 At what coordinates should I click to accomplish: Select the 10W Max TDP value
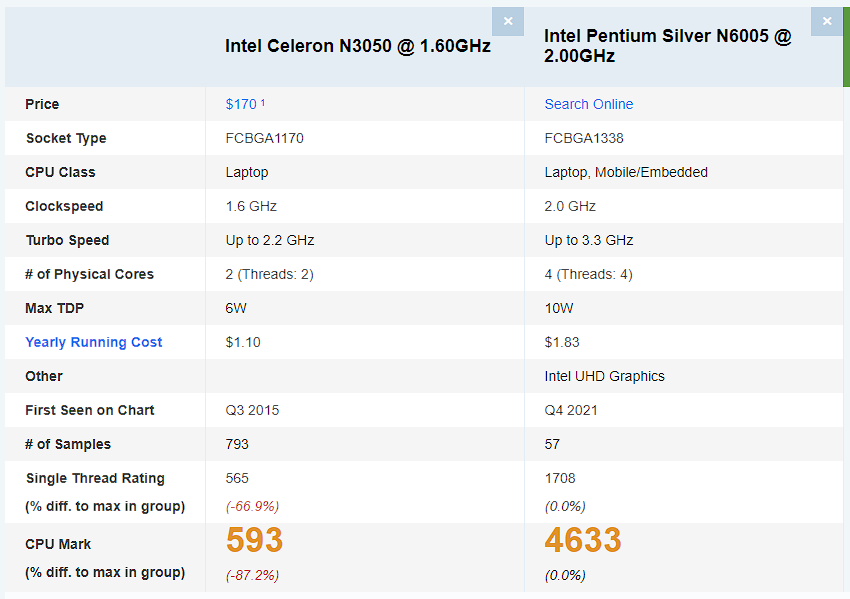(558, 308)
